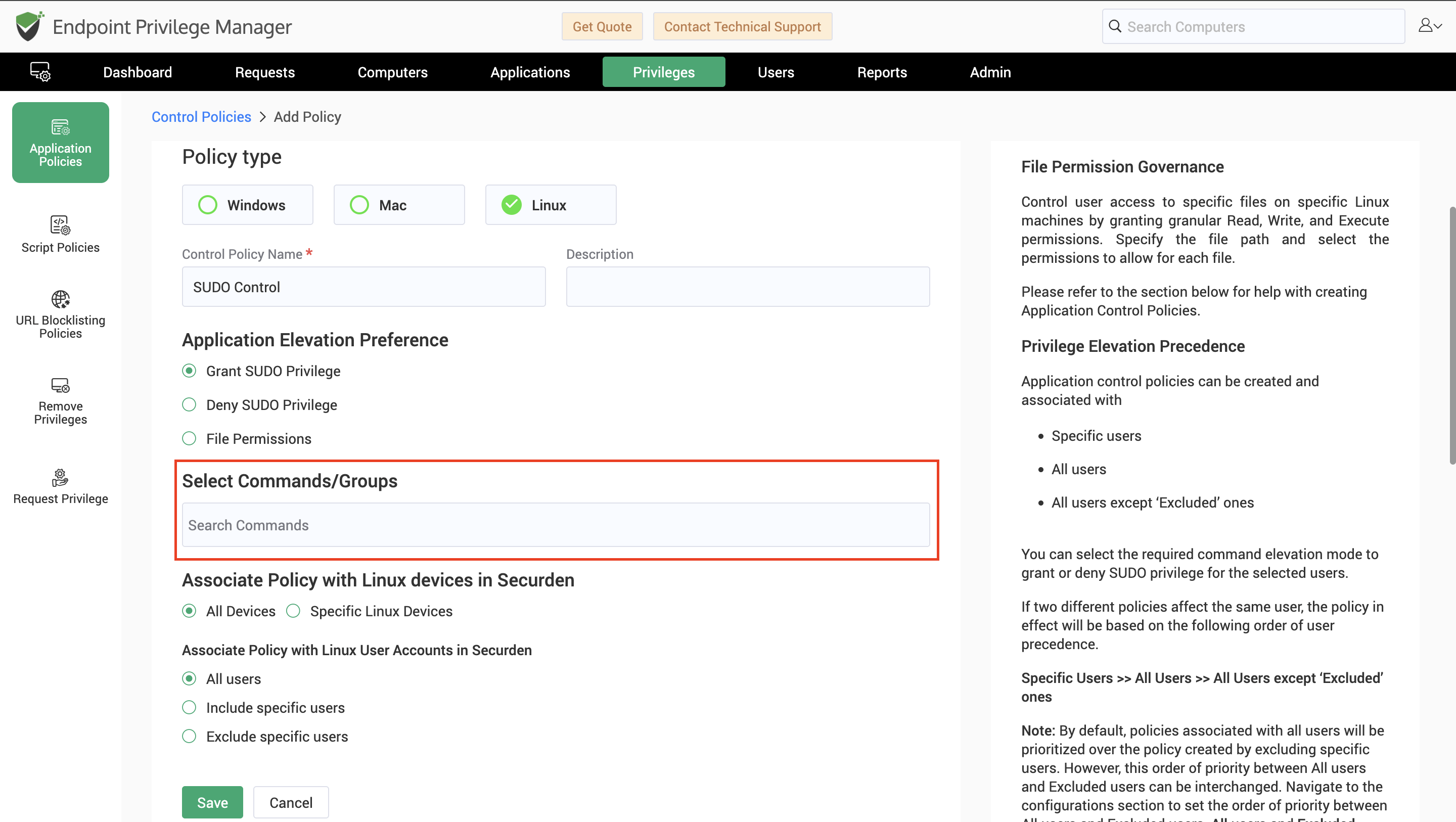Viewport: 1456px width, 822px height.
Task: Open Request Privilege sidebar icon
Action: 61,478
